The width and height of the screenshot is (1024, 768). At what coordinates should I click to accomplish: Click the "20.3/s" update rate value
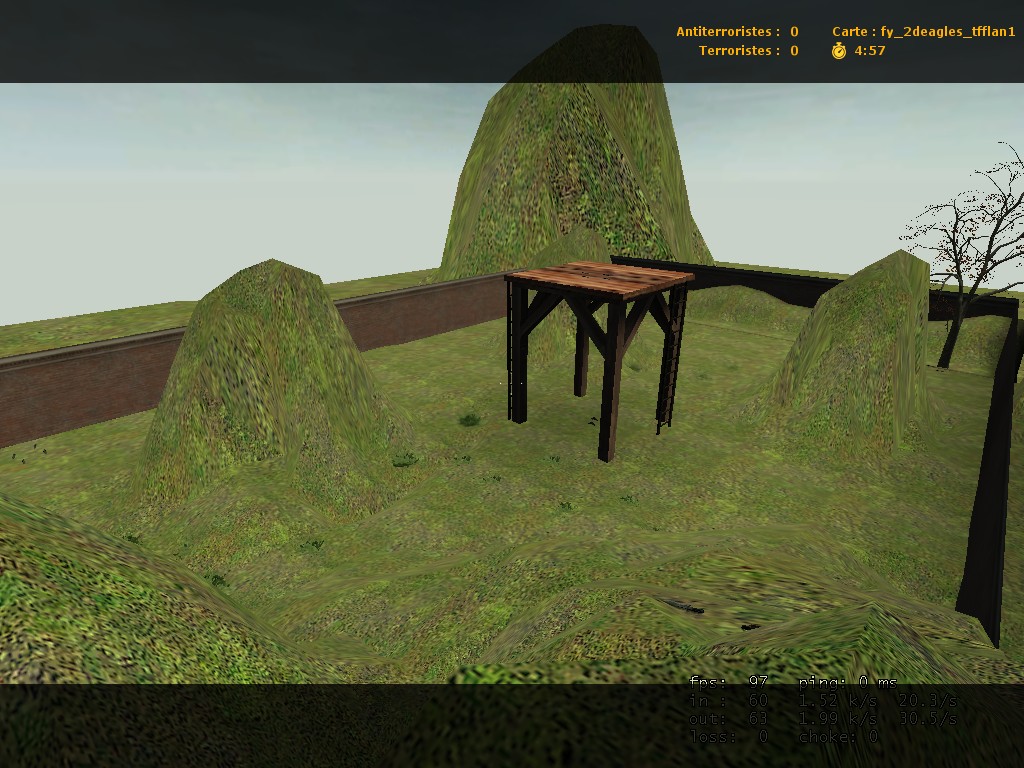(x=928, y=701)
